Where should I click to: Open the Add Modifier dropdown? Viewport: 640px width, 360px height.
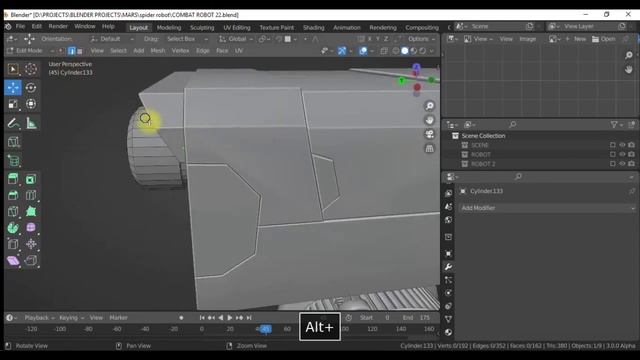click(x=547, y=208)
